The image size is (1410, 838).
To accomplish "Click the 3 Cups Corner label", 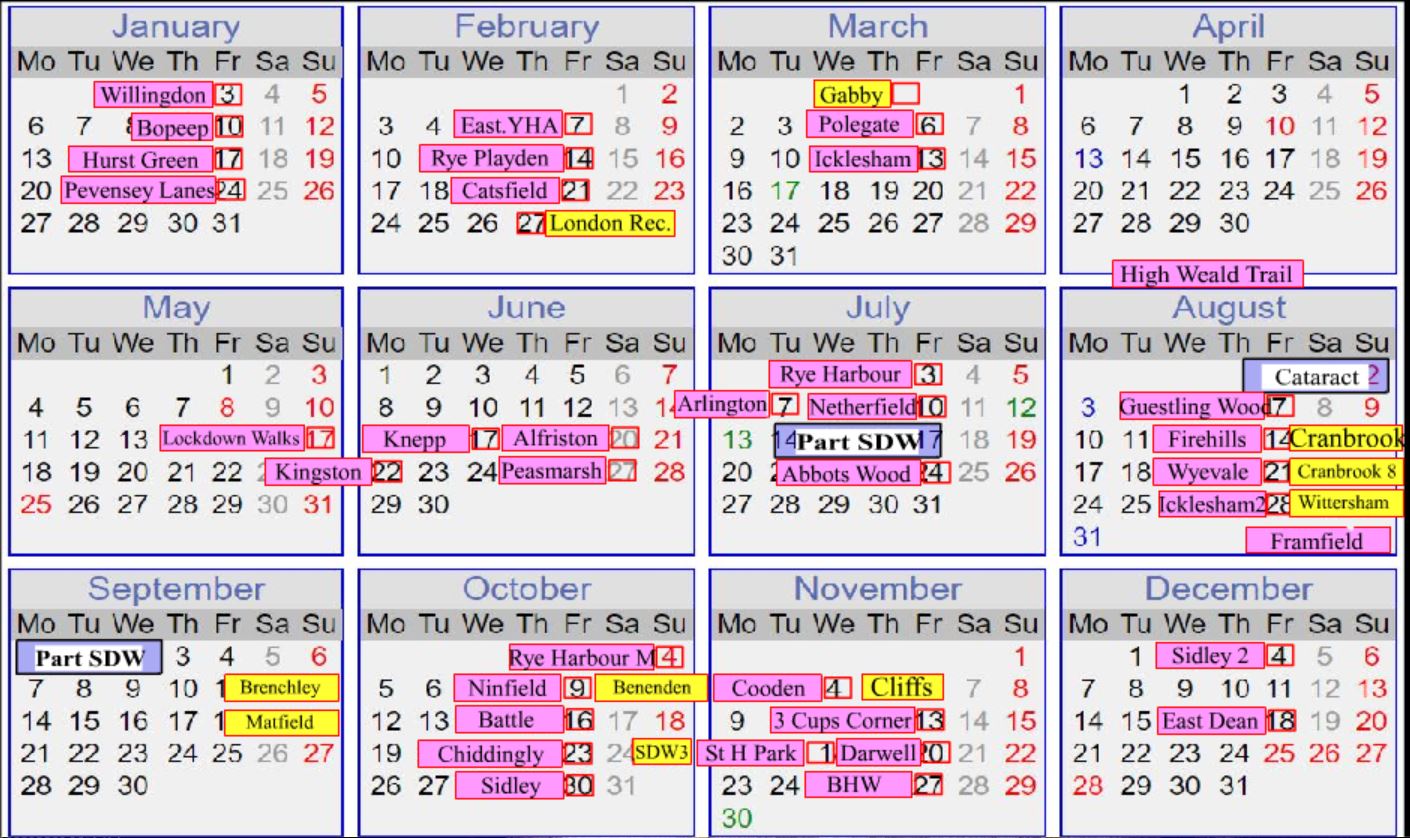I will [x=842, y=720].
